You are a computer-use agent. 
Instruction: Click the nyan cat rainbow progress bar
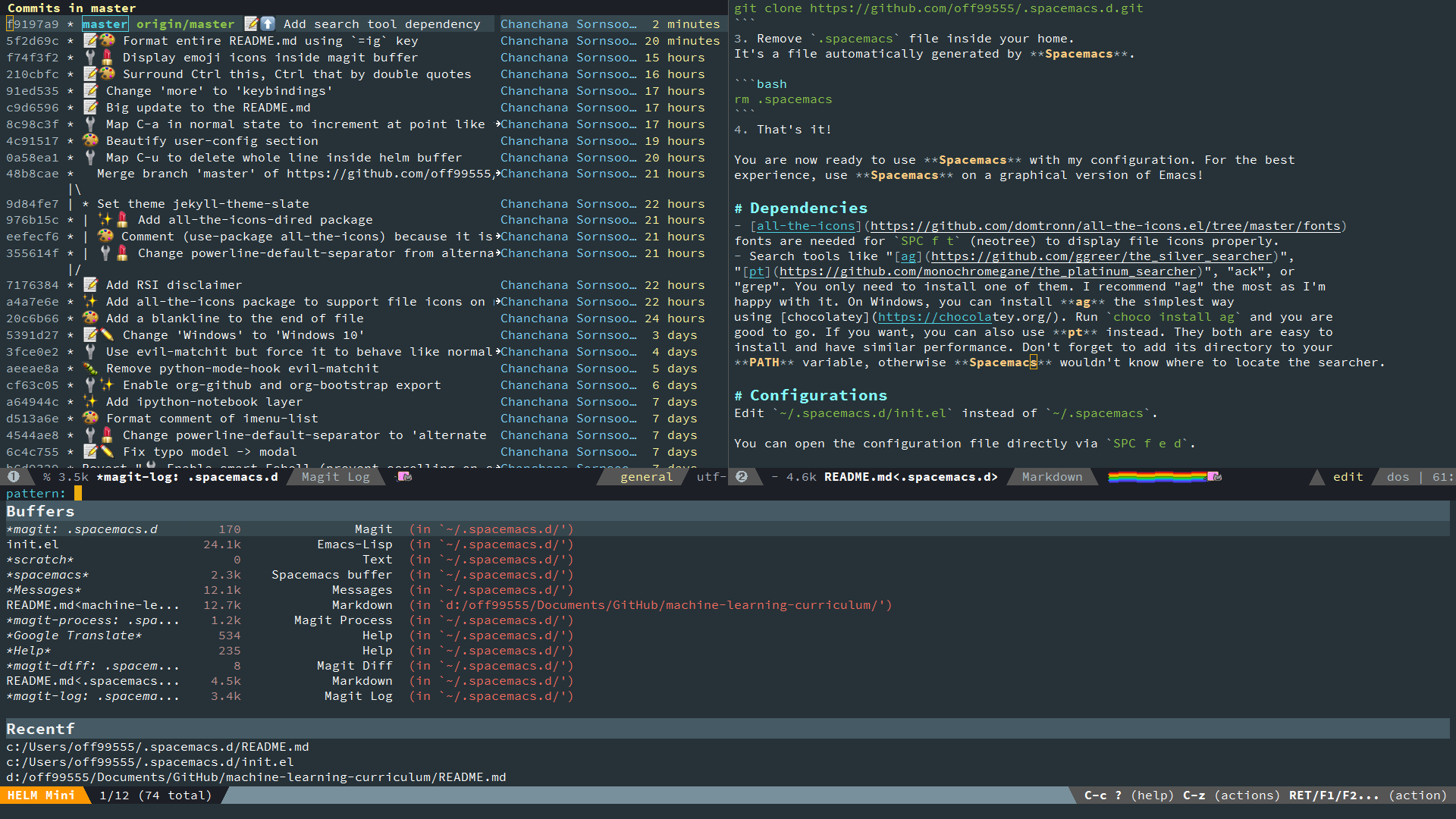pos(1164,477)
